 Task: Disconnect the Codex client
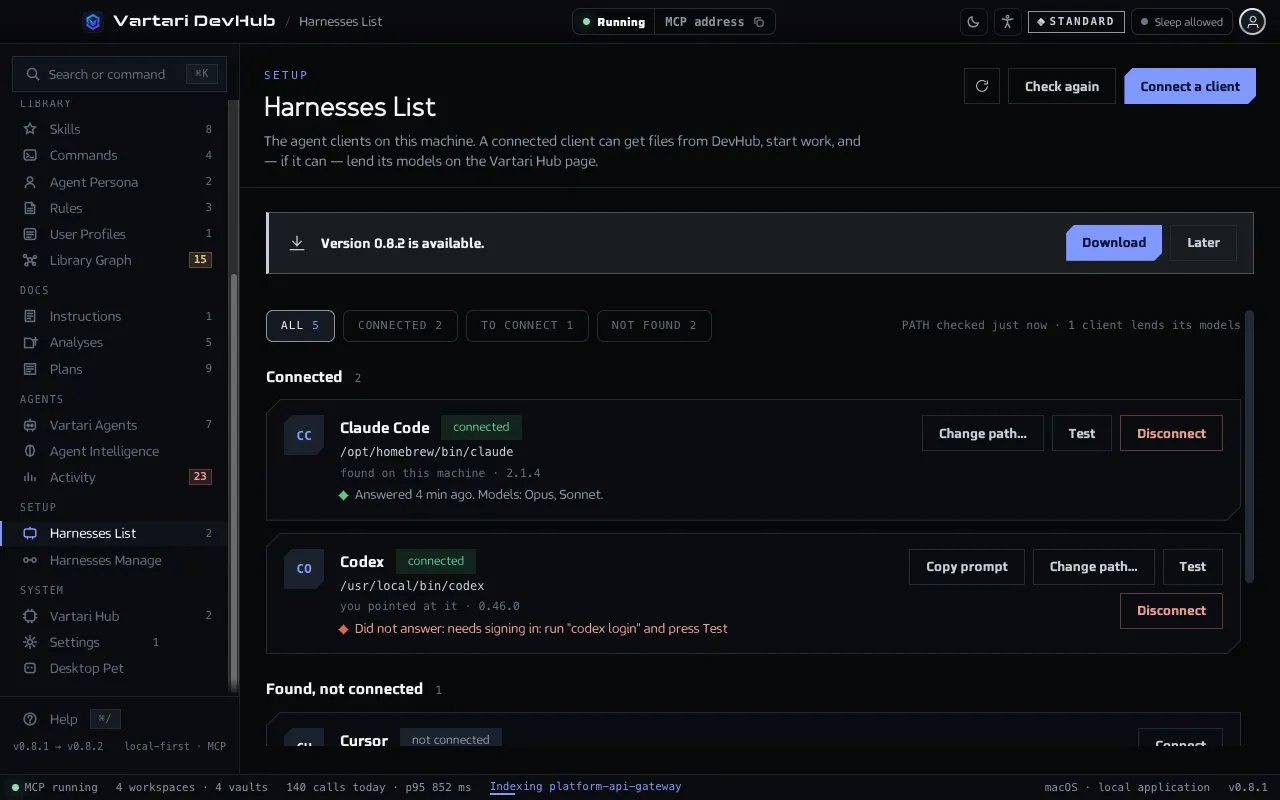click(x=1171, y=610)
